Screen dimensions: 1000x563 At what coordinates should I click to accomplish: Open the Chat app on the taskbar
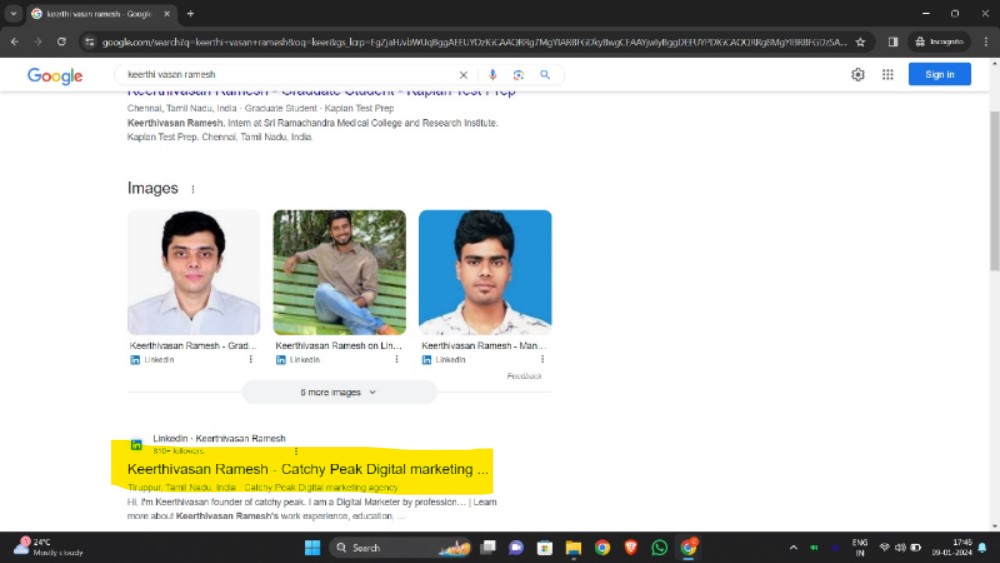pyautogui.click(x=516, y=548)
